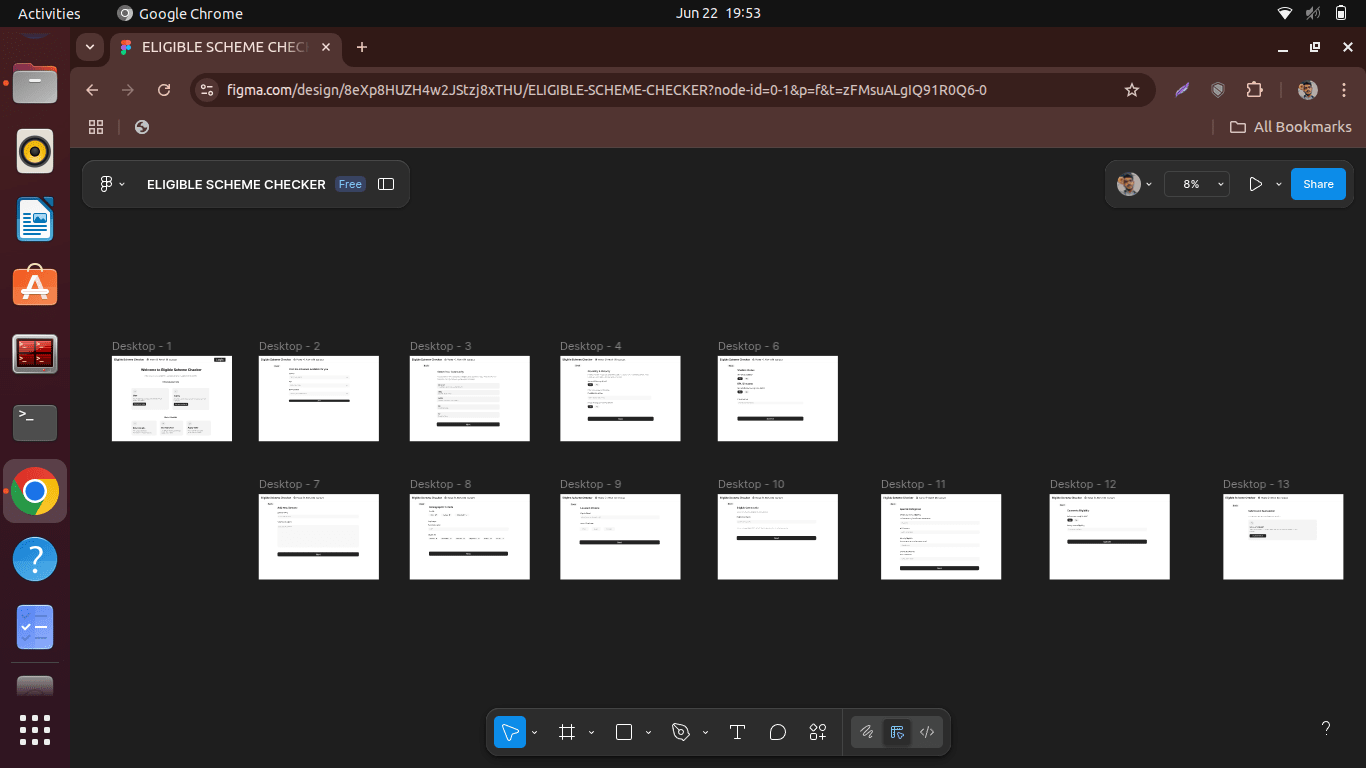The height and width of the screenshot is (768, 1366).
Task: Switch to Draw mode
Action: point(867,732)
